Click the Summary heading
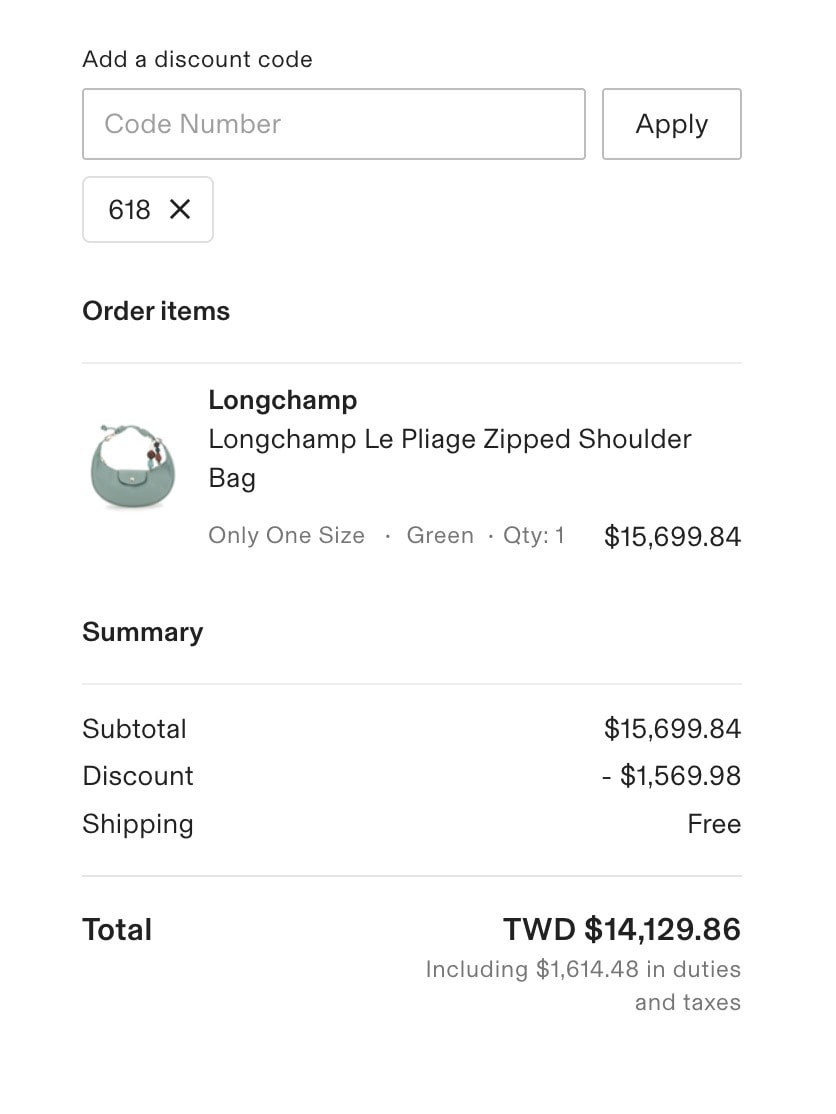Screen dimensions: 836x1114 142,632
